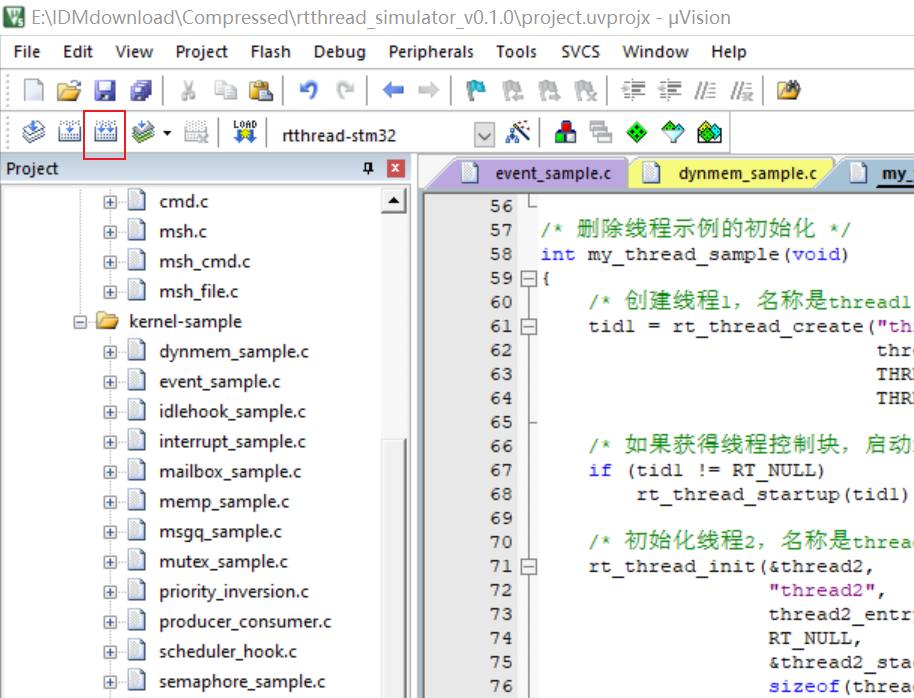Open the Flash menu
This screenshot has height=698, width=914.
(270, 52)
